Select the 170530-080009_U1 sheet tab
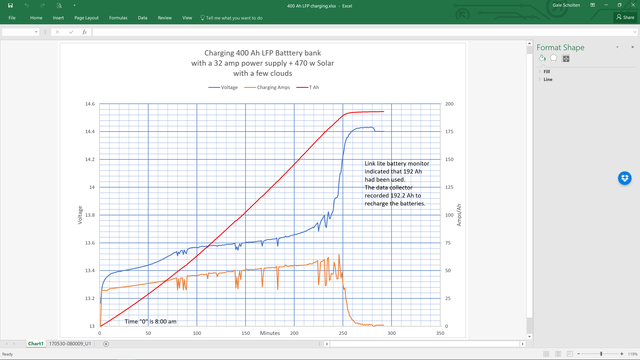 click(70, 344)
